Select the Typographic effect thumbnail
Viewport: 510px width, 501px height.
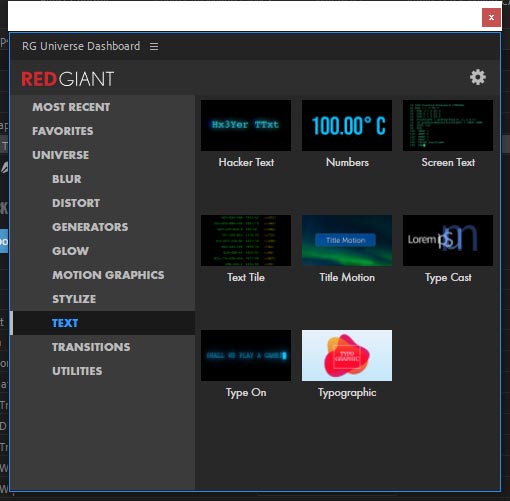click(347, 355)
